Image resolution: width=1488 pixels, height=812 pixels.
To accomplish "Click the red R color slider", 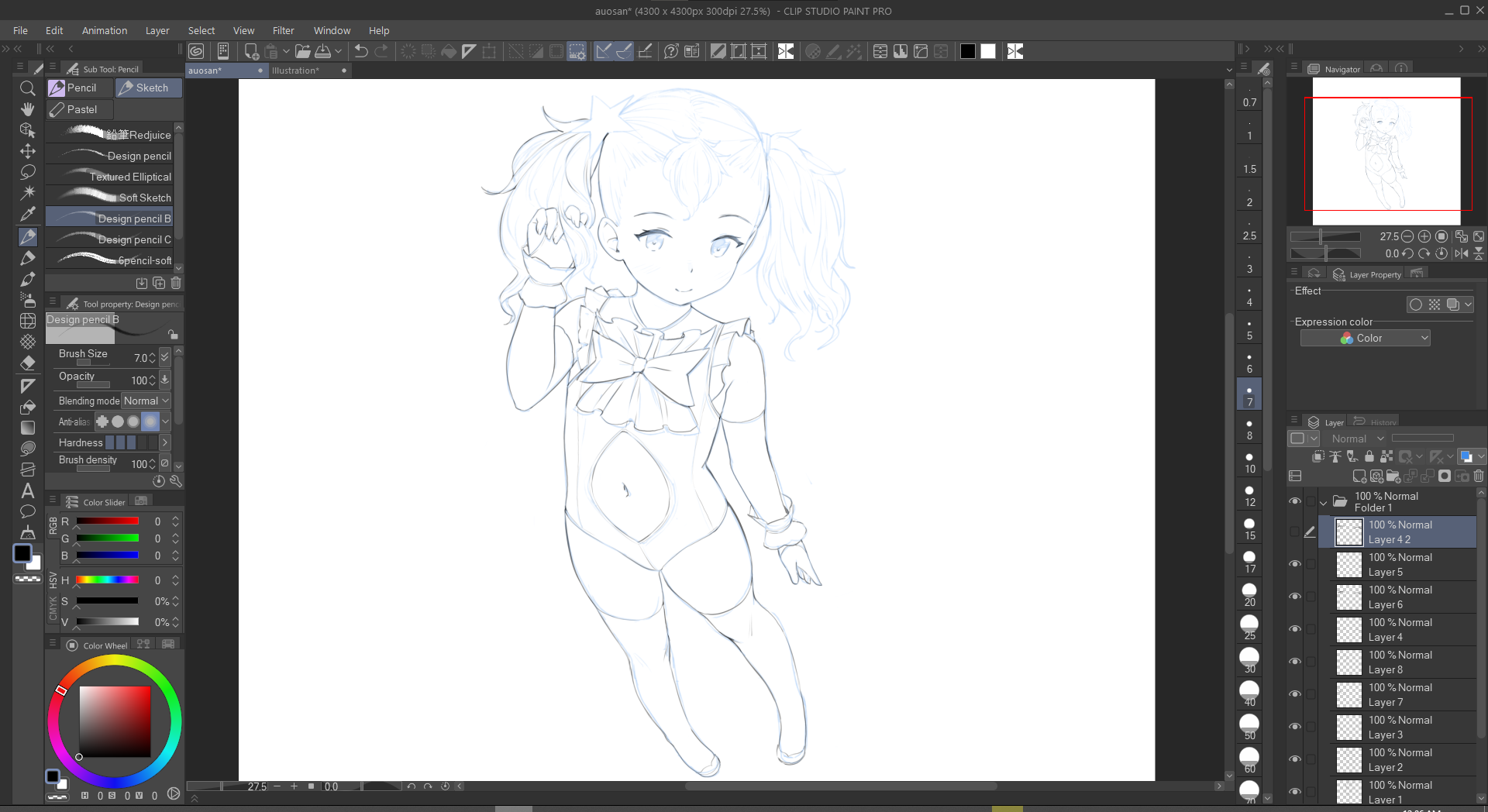I will coord(107,521).
